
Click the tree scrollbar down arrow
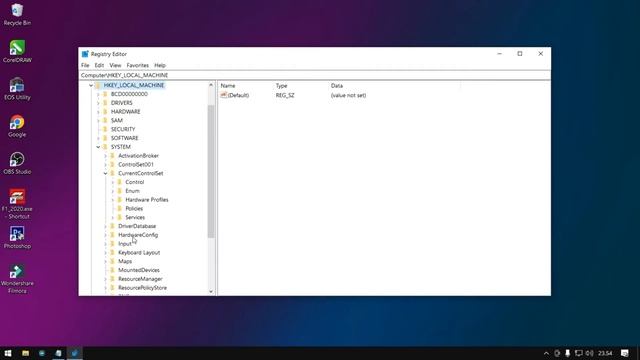click(x=211, y=291)
